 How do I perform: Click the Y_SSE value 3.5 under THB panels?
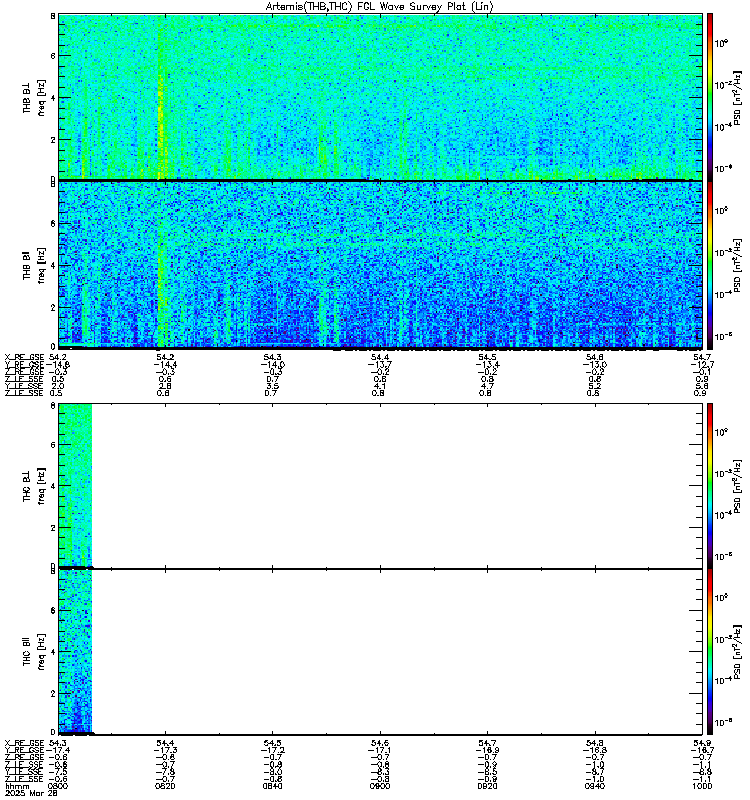272,386
